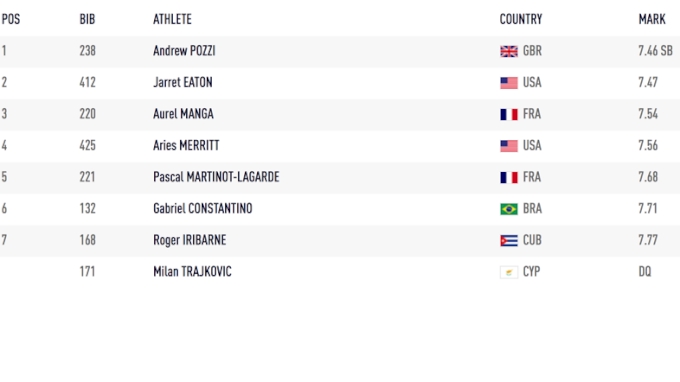Click the Great Britain flag icon
This screenshot has height=382, width=680.
click(x=509, y=51)
